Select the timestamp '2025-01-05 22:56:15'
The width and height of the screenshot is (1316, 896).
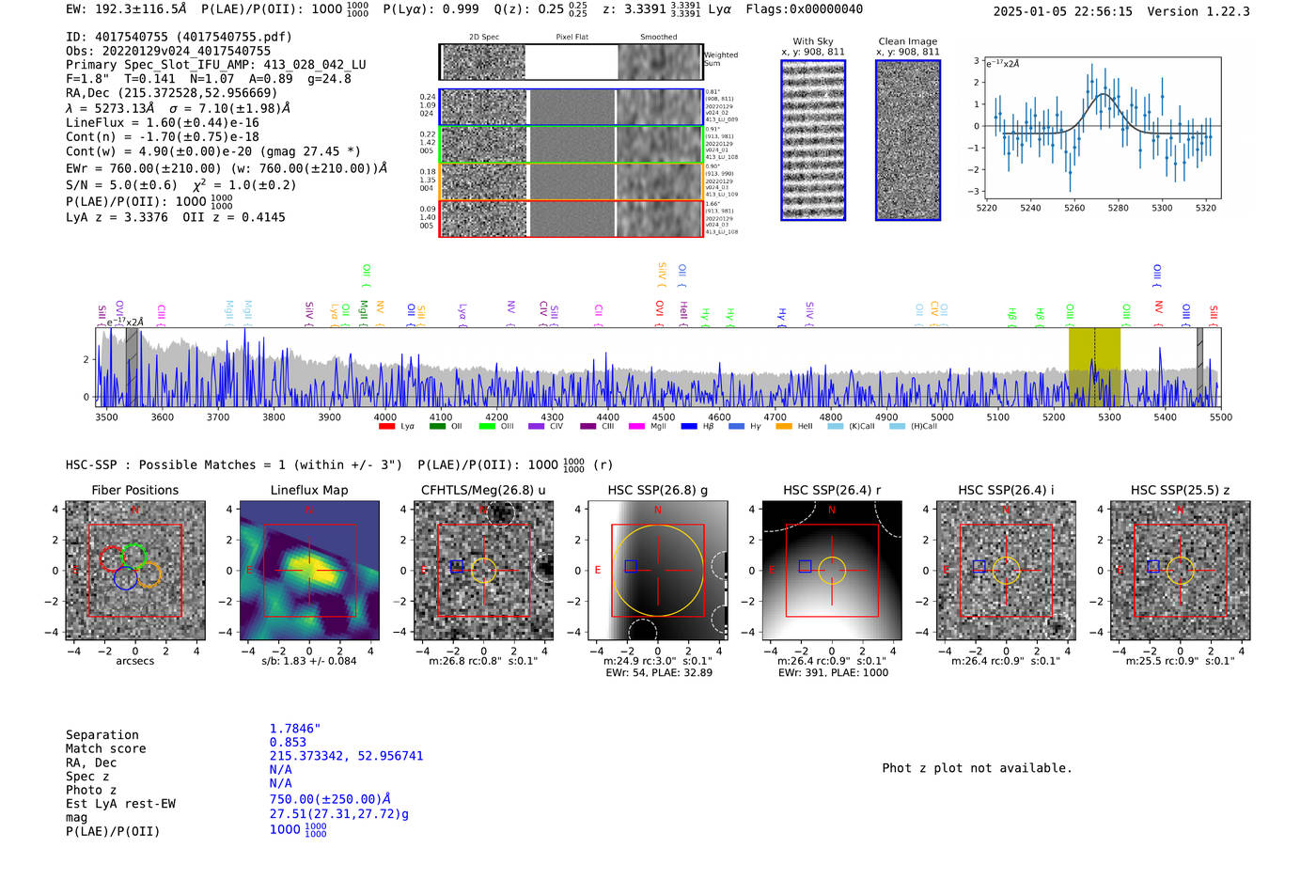(1063, 11)
